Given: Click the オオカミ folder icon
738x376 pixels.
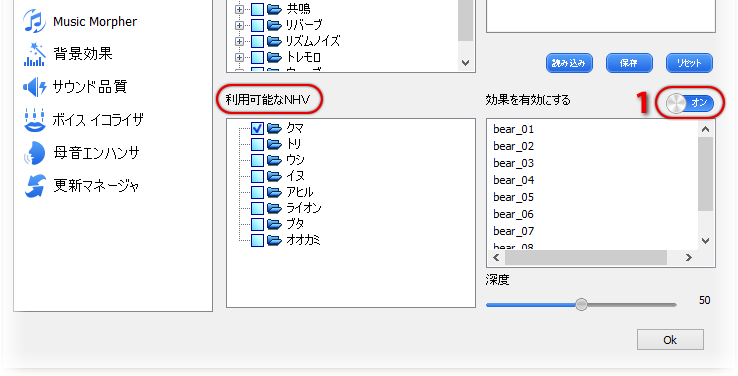Looking at the screenshot, I should (274, 240).
